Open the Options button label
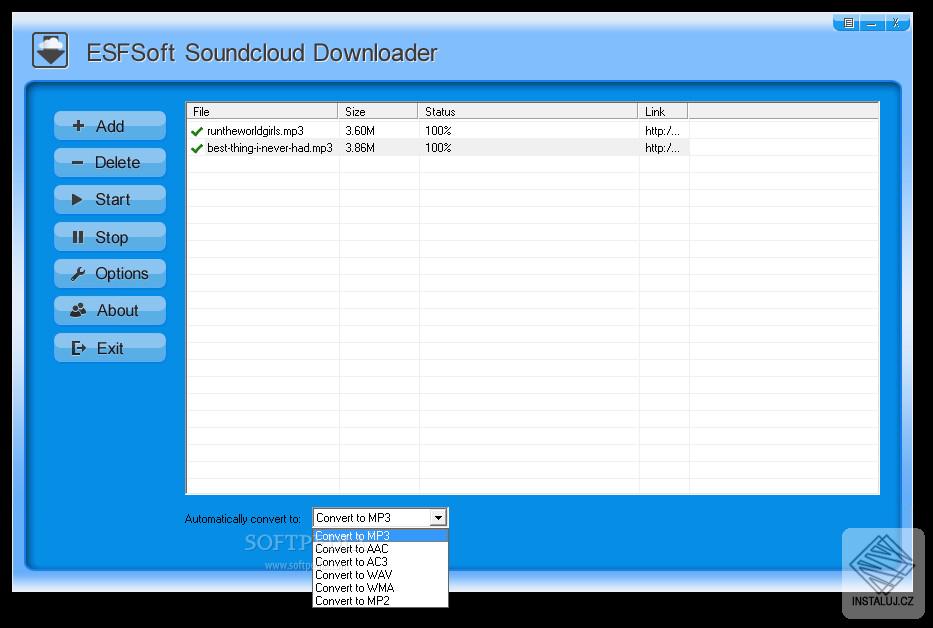Screen dimensions: 933x628 click(121, 274)
